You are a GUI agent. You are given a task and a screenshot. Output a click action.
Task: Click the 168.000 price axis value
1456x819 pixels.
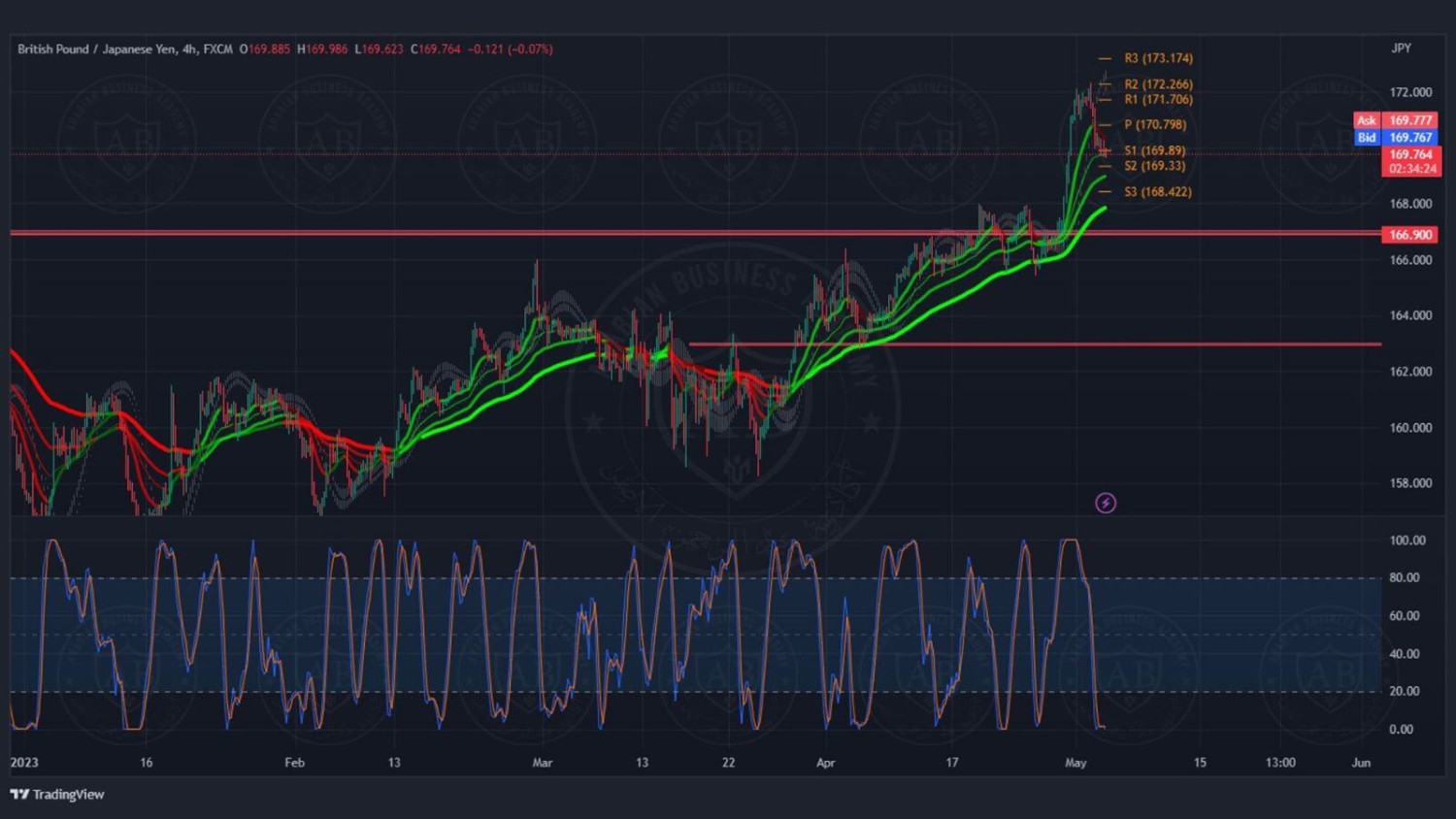pyautogui.click(x=1410, y=204)
